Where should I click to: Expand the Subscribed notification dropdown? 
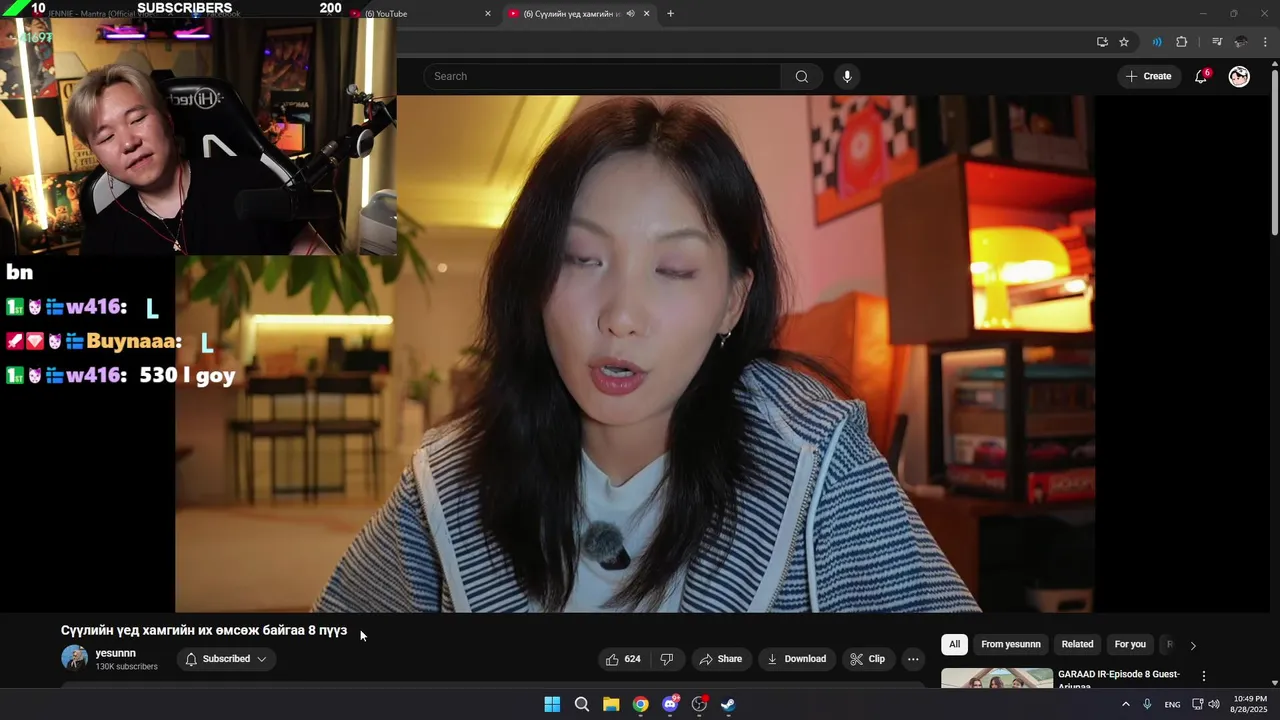pyautogui.click(x=226, y=659)
